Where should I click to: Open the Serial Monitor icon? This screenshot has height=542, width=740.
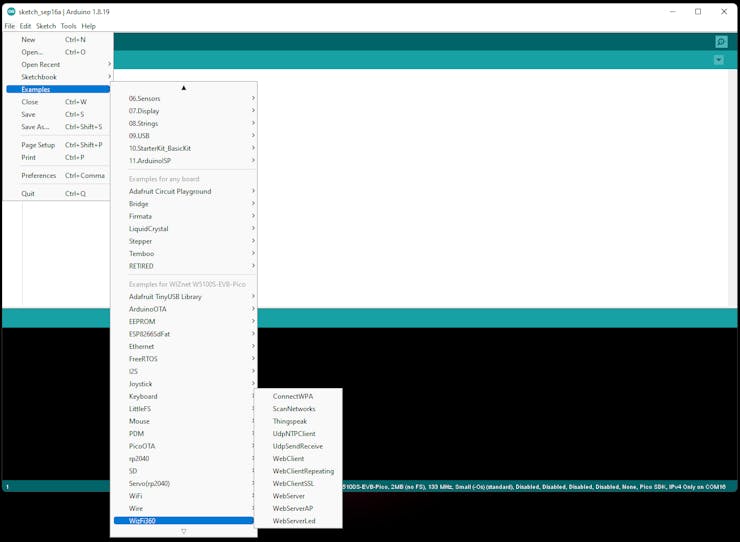point(721,42)
